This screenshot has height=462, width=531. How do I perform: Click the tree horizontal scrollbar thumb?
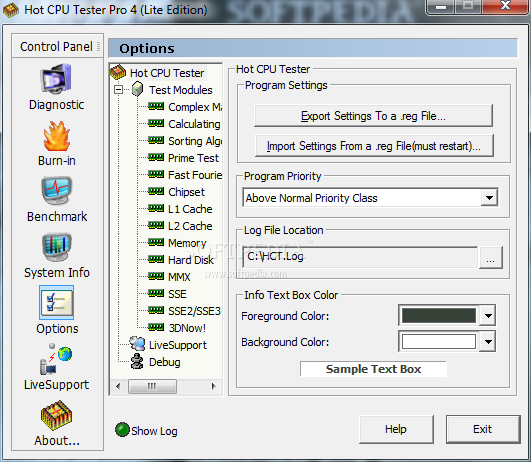pyautogui.click(x=152, y=386)
